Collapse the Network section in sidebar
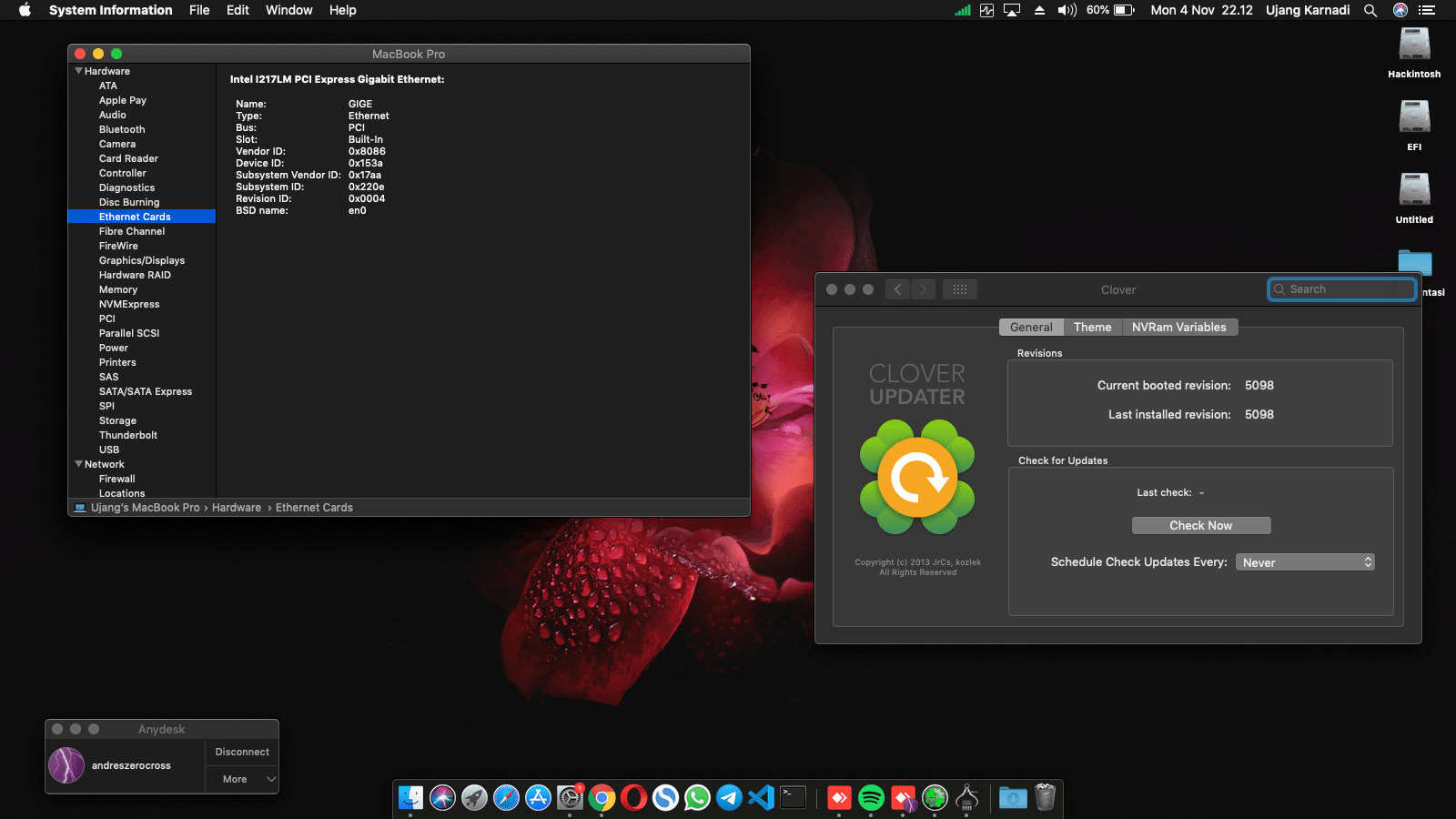The height and width of the screenshot is (819, 1456). coord(78,464)
